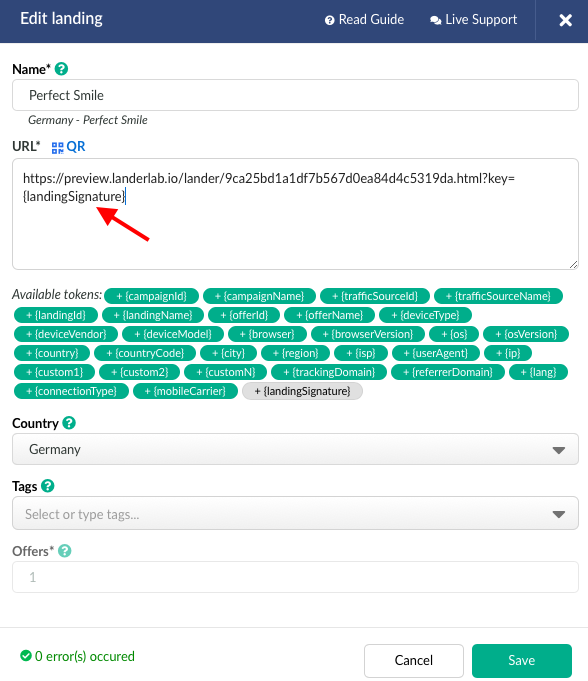The height and width of the screenshot is (681, 588).
Task: Open the Read Guide link
Action: click(x=364, y=20)
